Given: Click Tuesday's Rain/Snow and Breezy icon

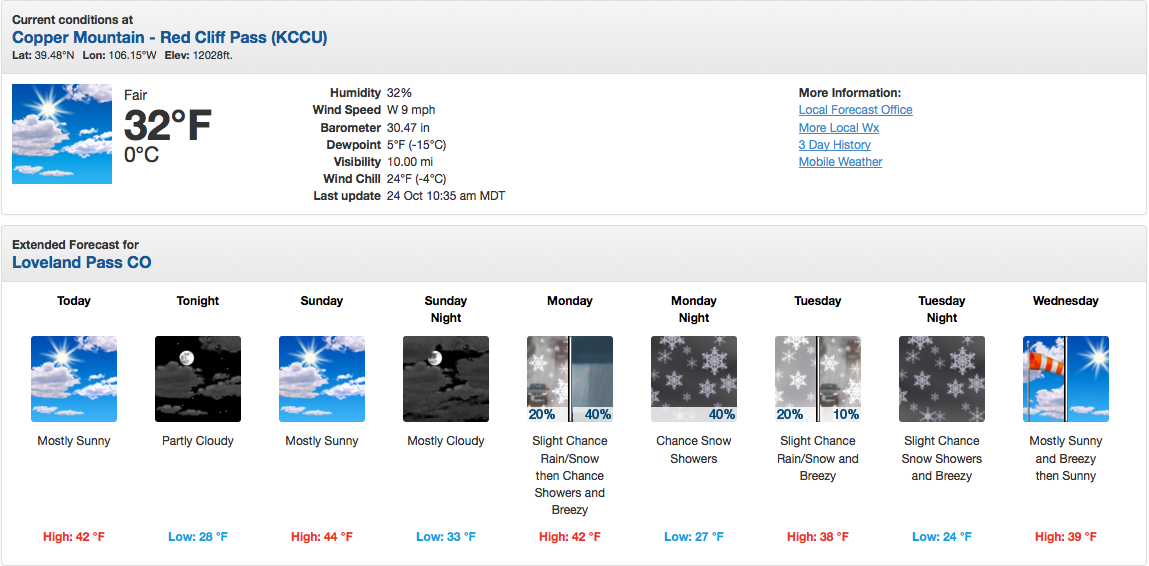Looking at the screenshot, I should pyautogui.click(x=818, y=379).
